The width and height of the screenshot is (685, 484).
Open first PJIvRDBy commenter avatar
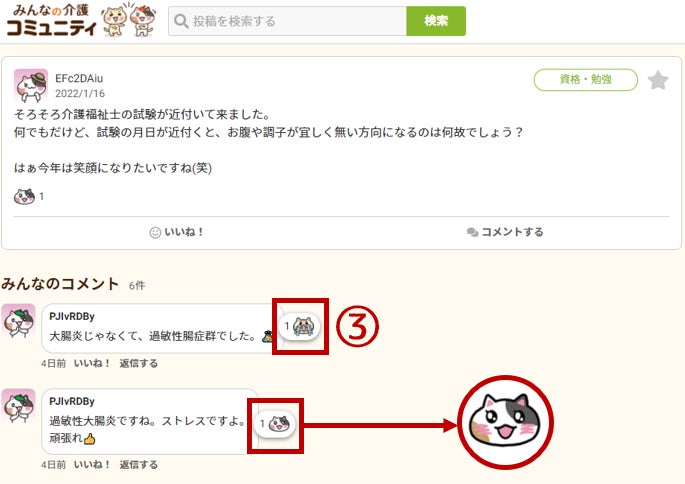(18, 321)
